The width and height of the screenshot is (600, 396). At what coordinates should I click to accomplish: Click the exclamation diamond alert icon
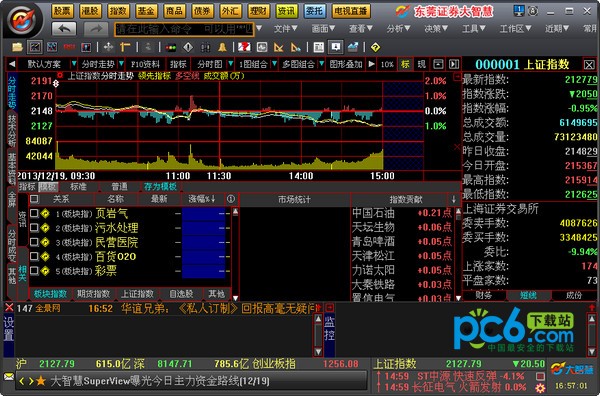pos(188,47)
